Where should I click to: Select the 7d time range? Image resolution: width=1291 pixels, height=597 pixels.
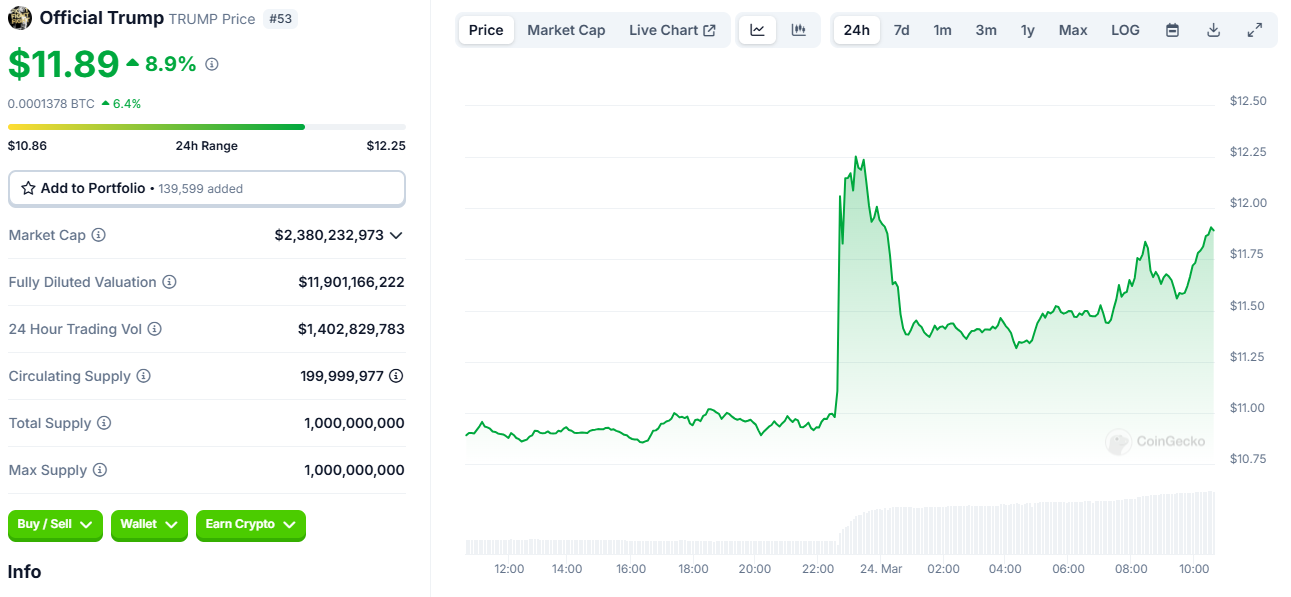coord(901,30)
